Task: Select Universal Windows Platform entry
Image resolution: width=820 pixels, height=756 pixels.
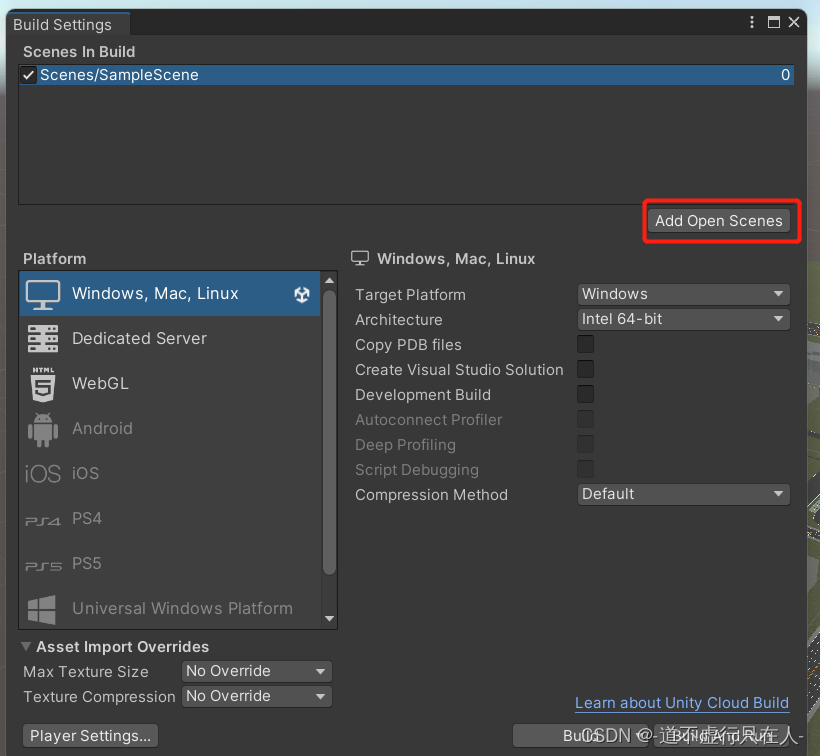Action: click(169, 608)
